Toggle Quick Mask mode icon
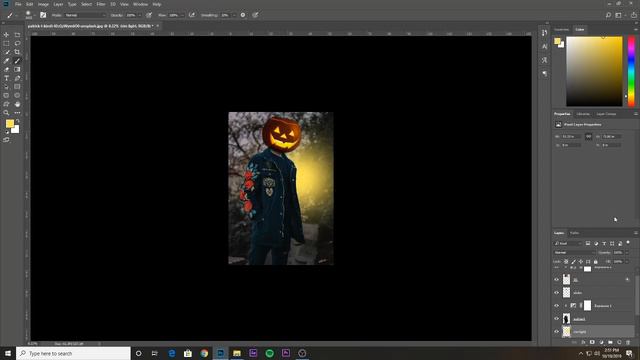 (x=6, y=140)
